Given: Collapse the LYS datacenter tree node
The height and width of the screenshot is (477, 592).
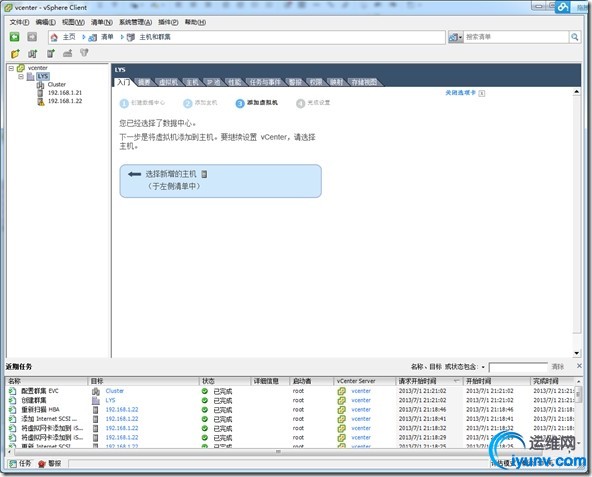Looking at the screenshot, I should [x=21, y=77].
